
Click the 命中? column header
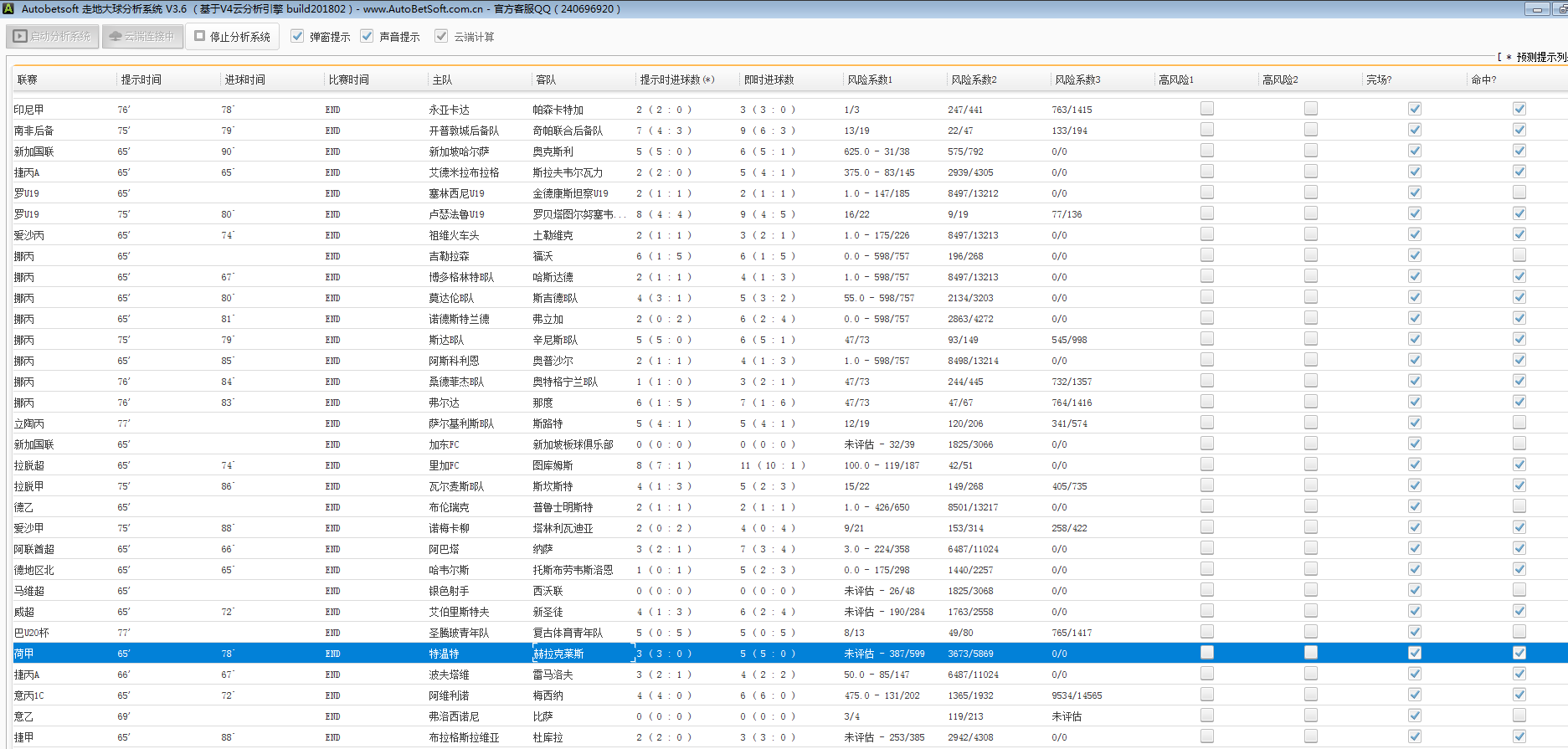tap(1483, 80)
